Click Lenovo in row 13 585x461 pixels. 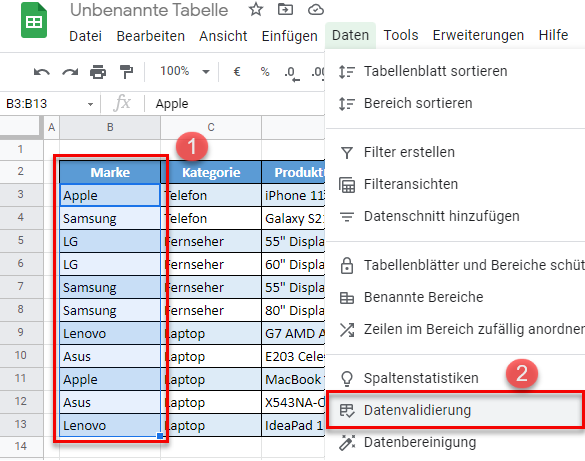[110, 426]
